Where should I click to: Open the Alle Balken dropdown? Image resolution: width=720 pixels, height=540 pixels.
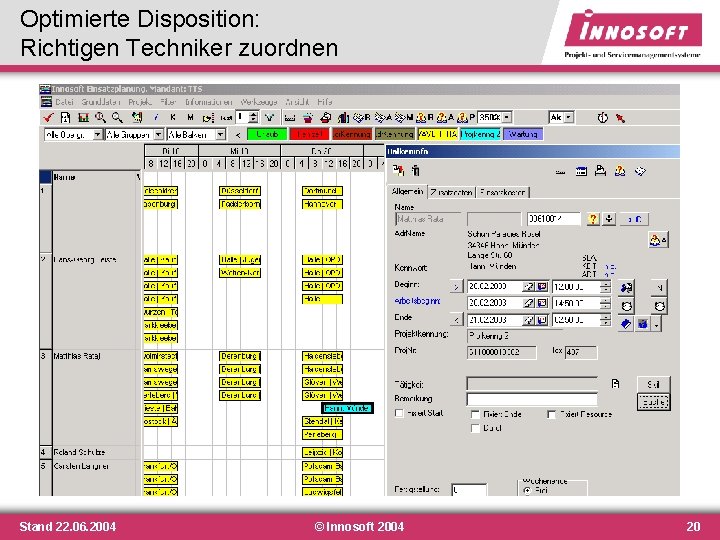click(x=221, y=135)
